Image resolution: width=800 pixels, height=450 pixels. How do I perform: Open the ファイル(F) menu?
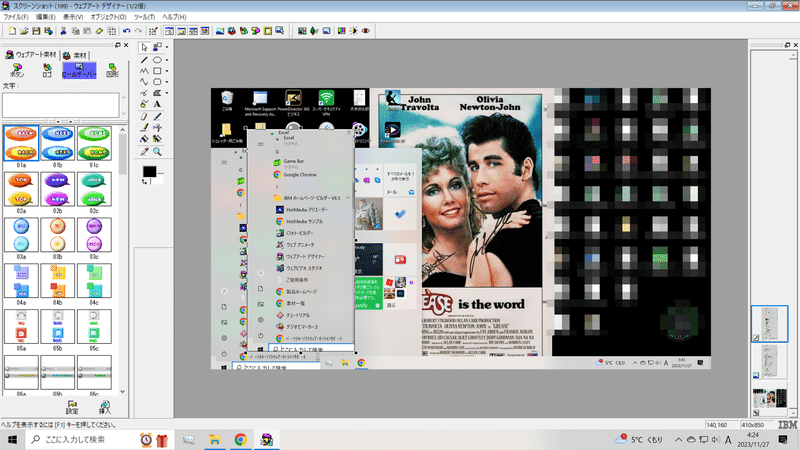tap(16, 17)
